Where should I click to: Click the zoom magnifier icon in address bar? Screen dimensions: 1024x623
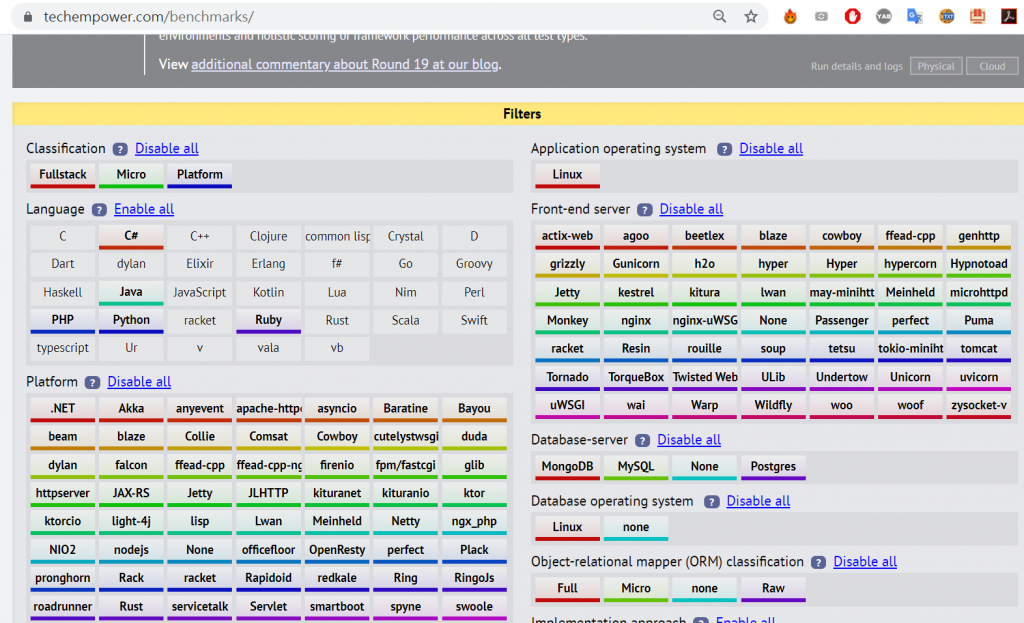coord(719,16)
